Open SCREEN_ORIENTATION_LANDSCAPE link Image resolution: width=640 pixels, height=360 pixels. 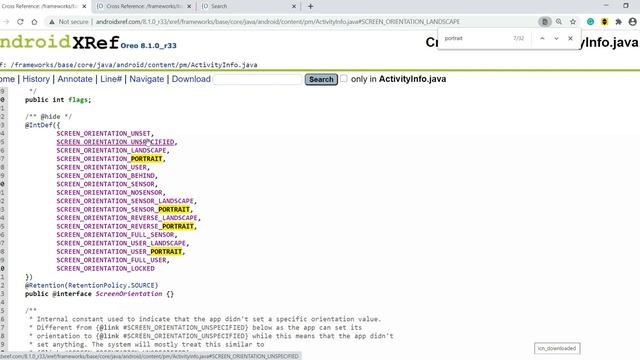[111, 151]
